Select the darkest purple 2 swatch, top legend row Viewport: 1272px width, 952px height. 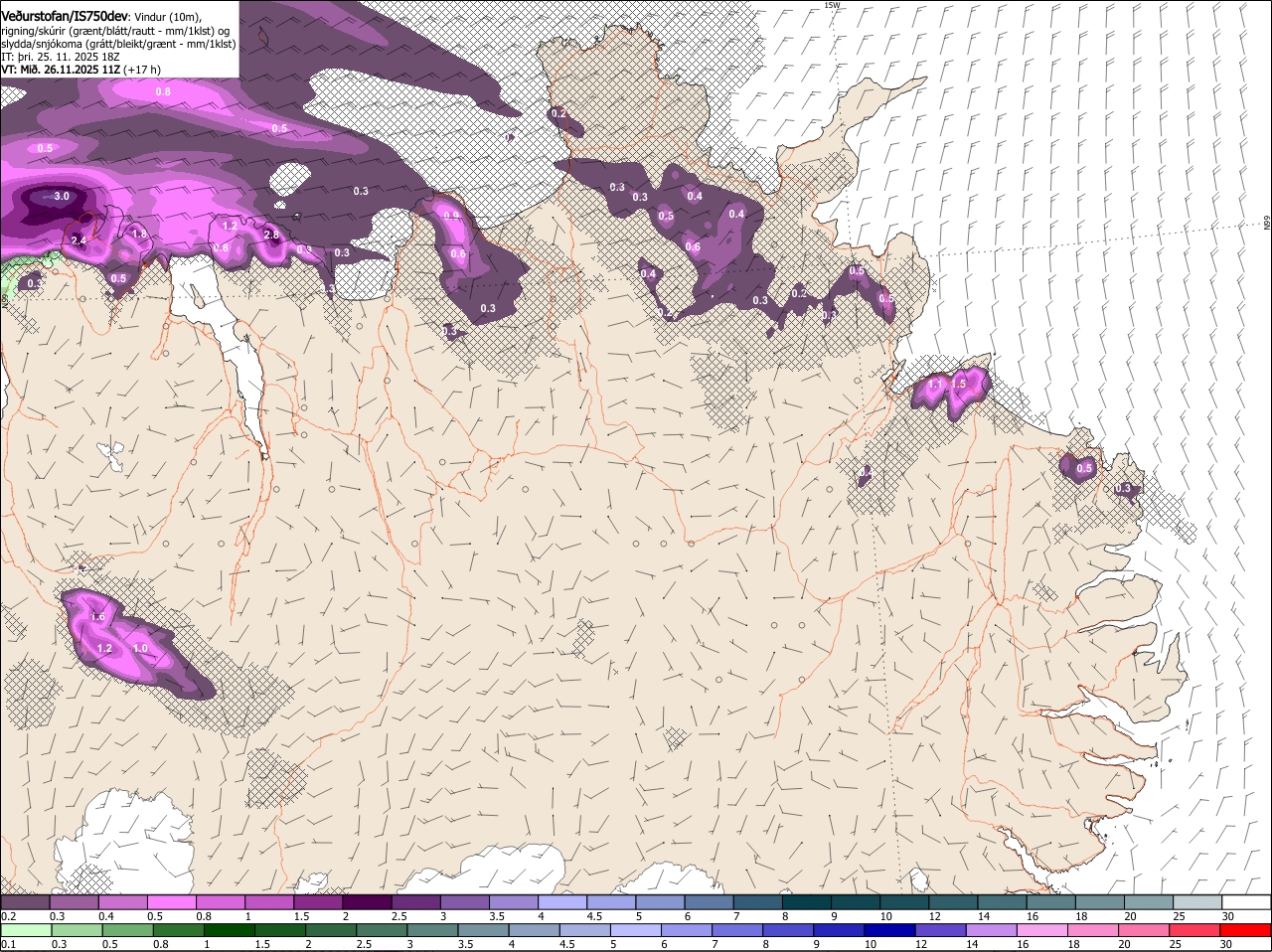[x=367, y=903]
